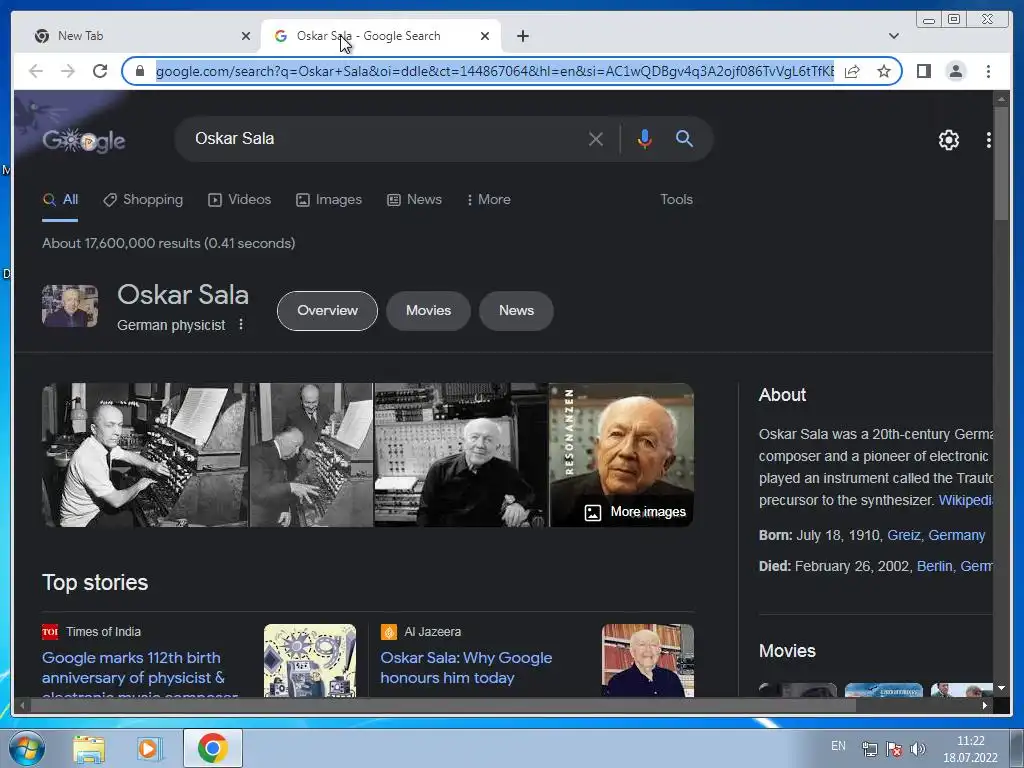1024x768 pixels.
Task: Open a new tab with the plus button
Action: click(522, 36)
